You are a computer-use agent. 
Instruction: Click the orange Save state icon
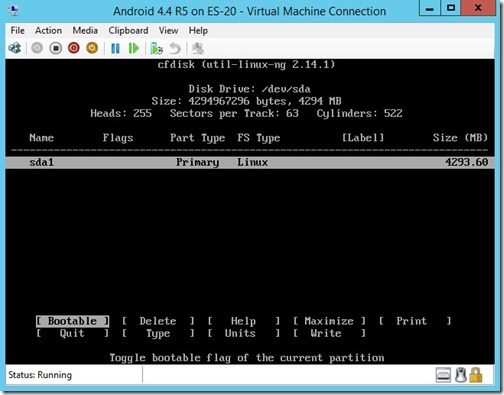coord(92,48)
